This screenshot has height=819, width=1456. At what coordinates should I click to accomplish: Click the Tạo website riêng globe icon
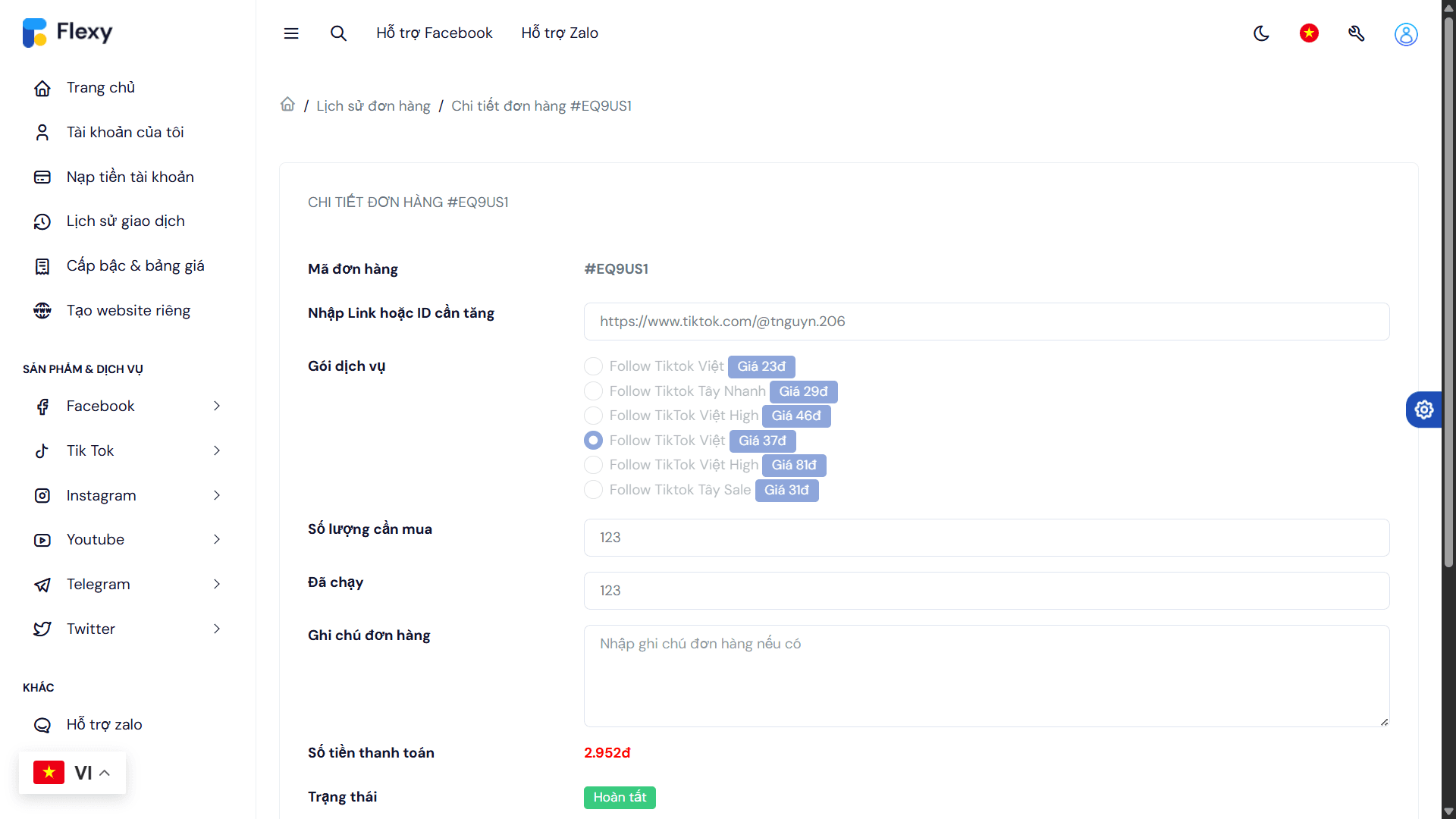click(42, 311)
